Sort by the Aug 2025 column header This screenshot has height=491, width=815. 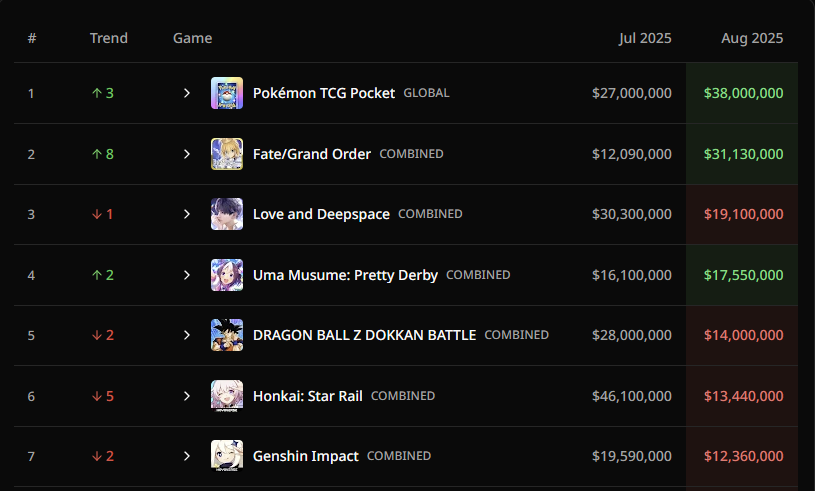click(x=752, y=38)
